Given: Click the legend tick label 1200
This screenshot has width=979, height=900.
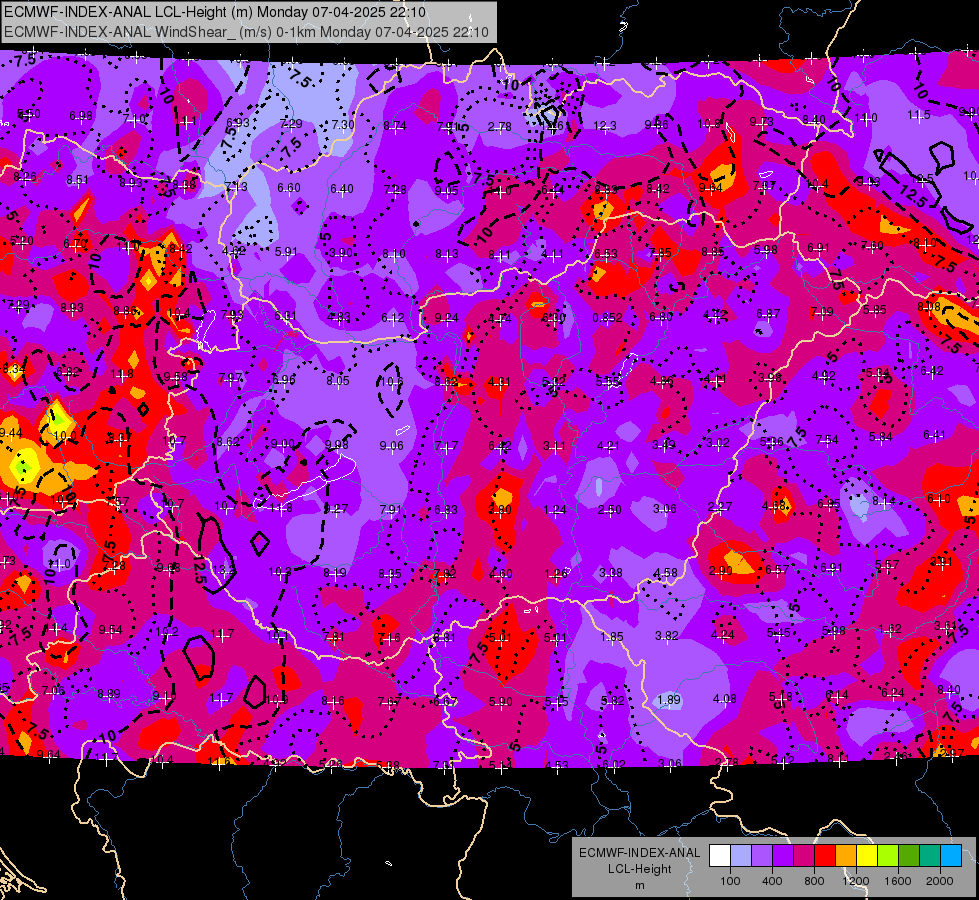Looking at the screenshot, I should tap(855, 881).
